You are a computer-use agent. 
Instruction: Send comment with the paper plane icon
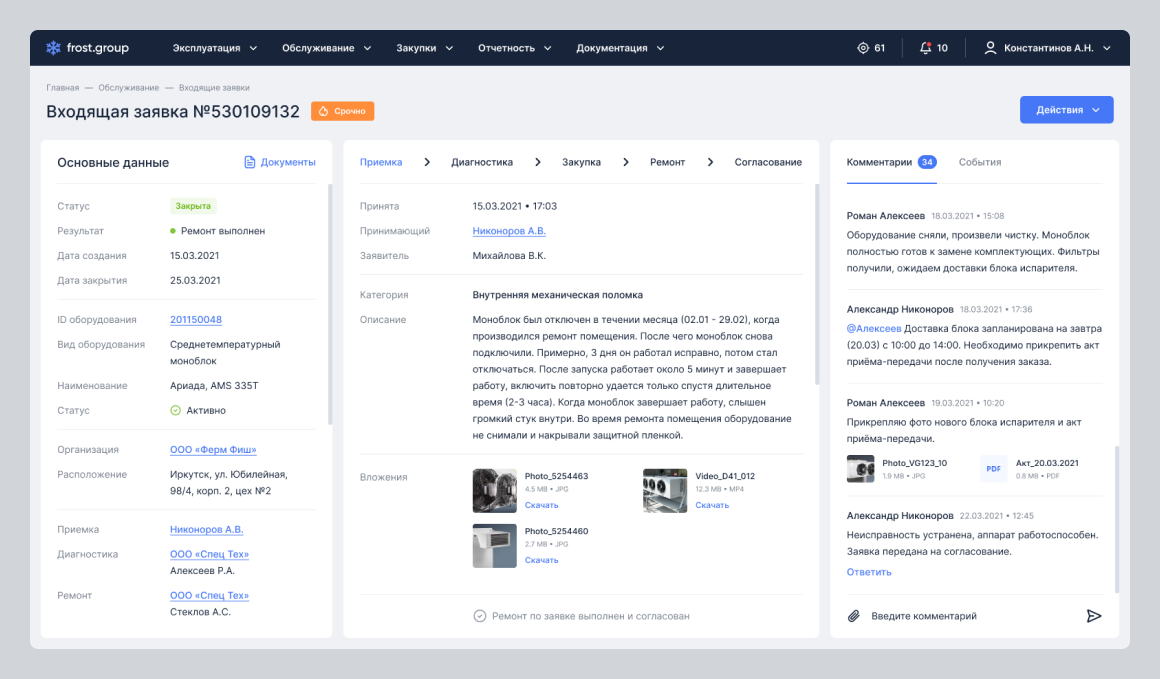[1094, 616]
